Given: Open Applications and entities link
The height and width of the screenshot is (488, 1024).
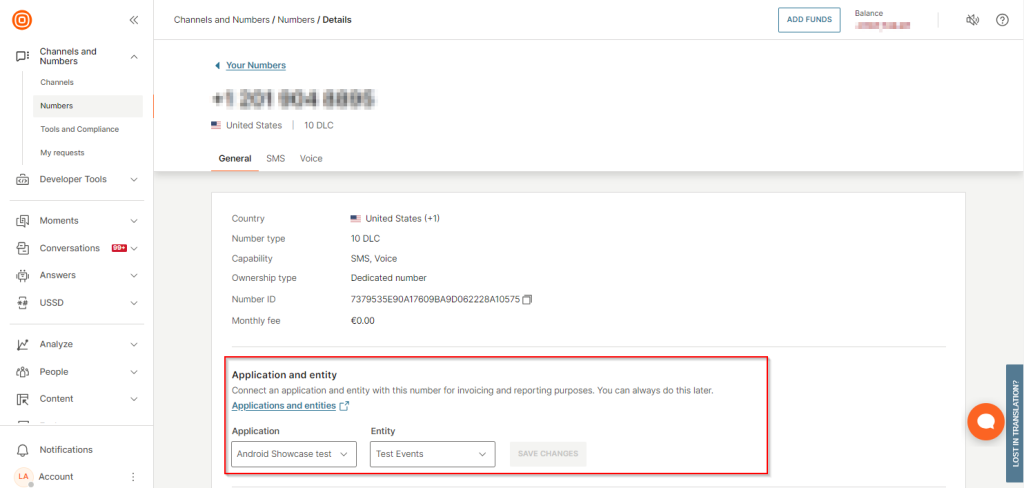Looking at the screenshot, I should tap(284, 406).
